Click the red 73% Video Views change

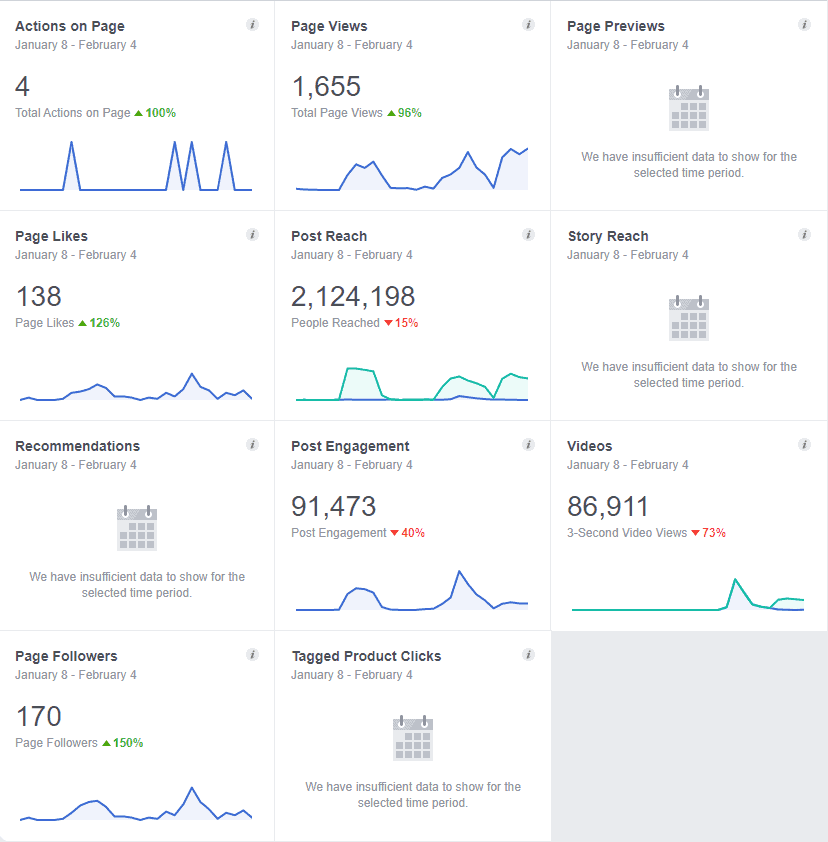point(708,533)
